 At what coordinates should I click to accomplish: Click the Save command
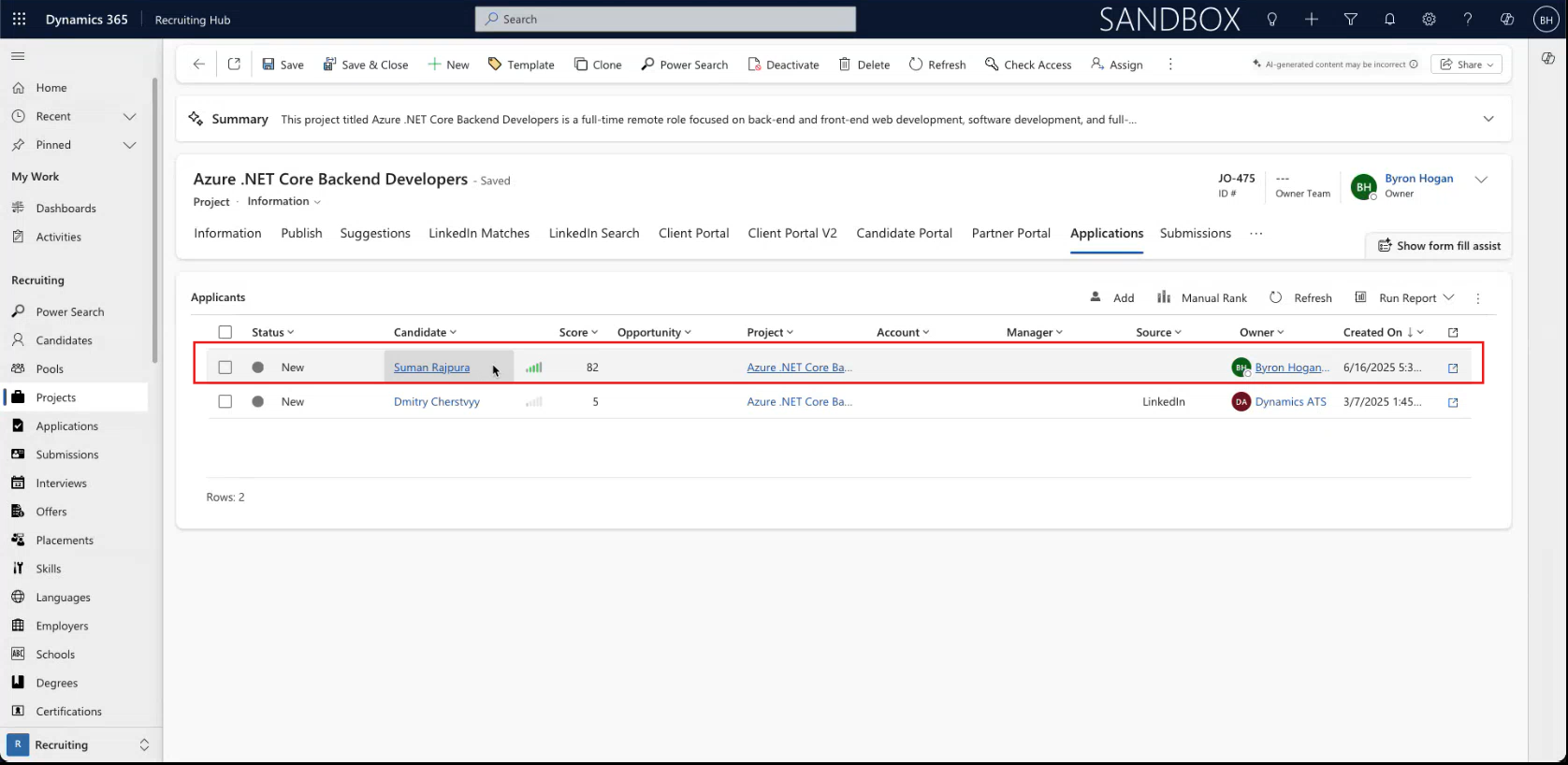283,65
